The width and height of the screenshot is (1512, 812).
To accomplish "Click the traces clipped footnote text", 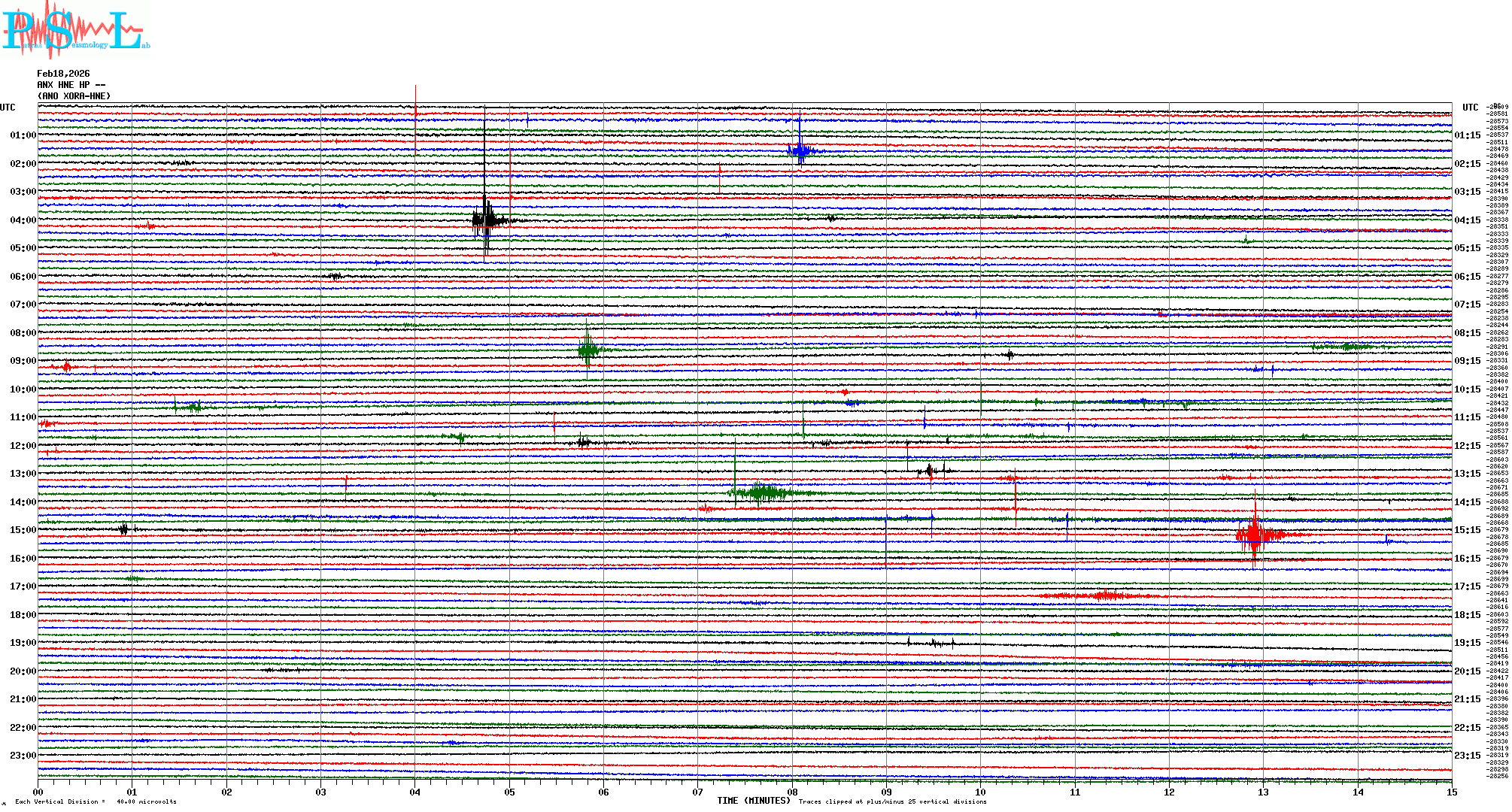I will coord(892,801).
